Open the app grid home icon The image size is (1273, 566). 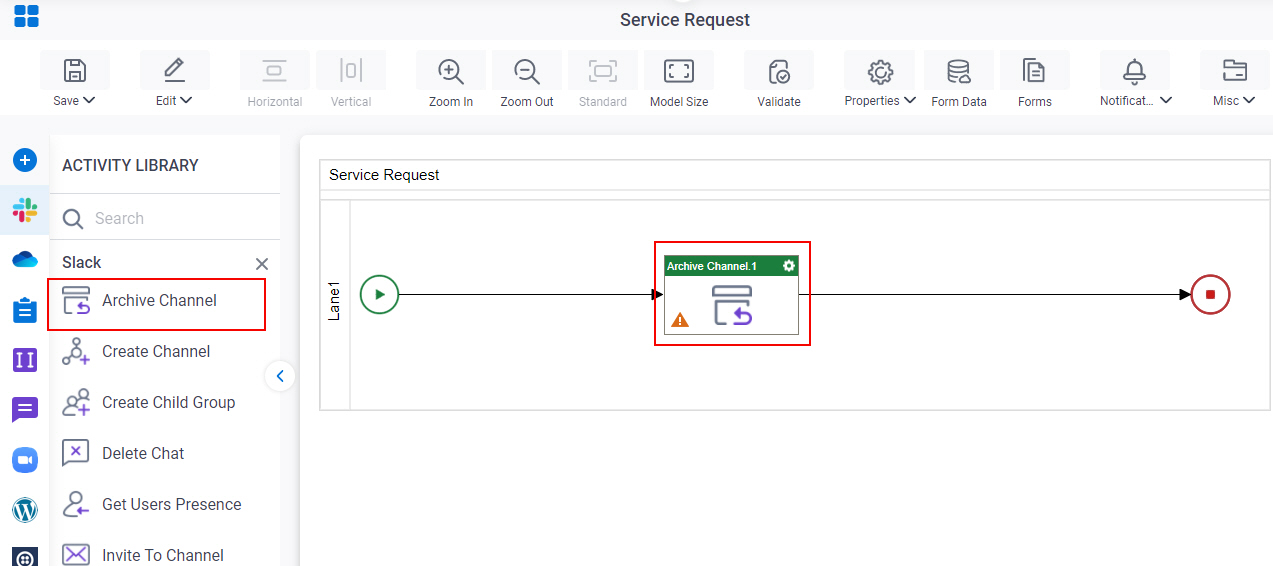26,16
